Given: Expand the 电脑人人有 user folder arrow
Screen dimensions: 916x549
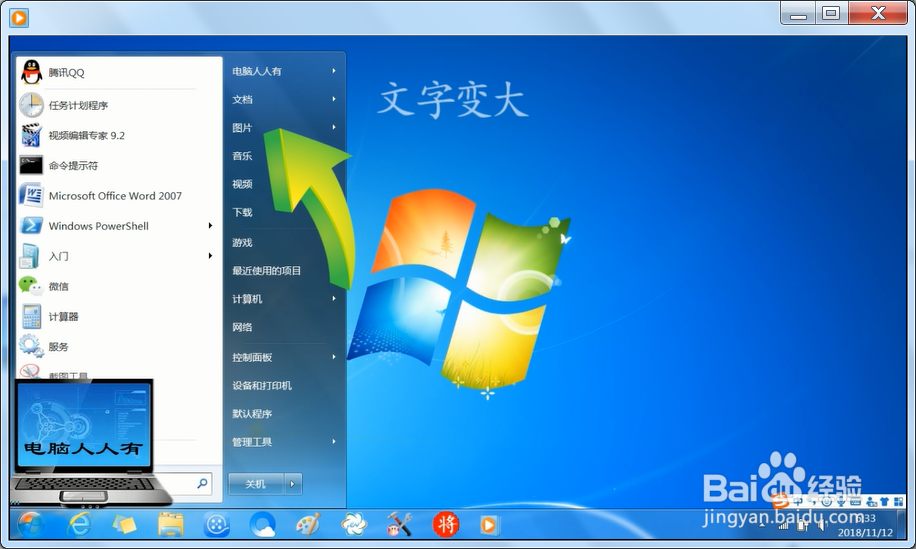Looking at the screenshot, I should pyautogui.click(x=334, y=71).
